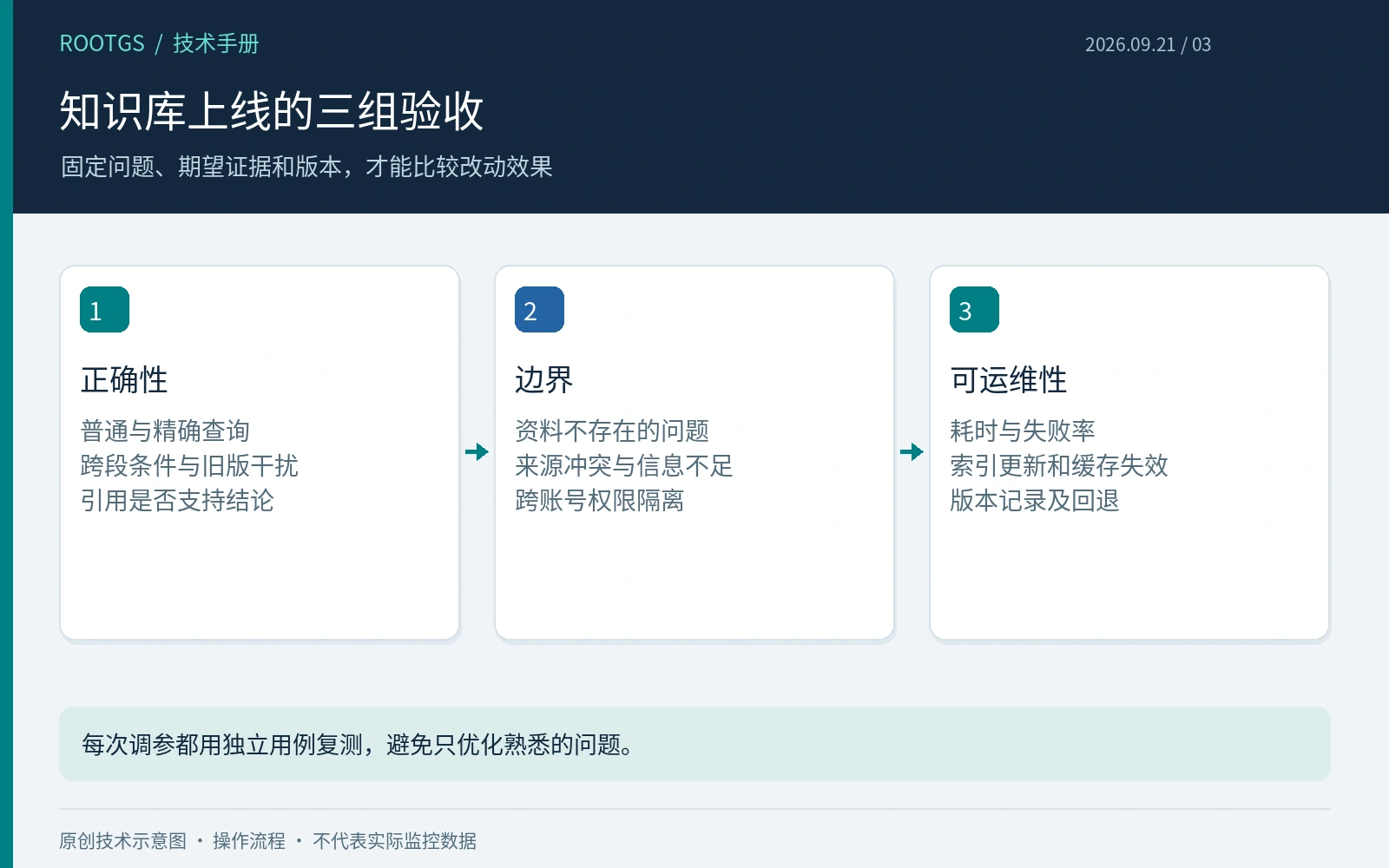The width and height of the screenshot is (1389, 868).
Task: Click the arrow between 正确性 and 边界 cards
Action: click(x=477, y=451)
